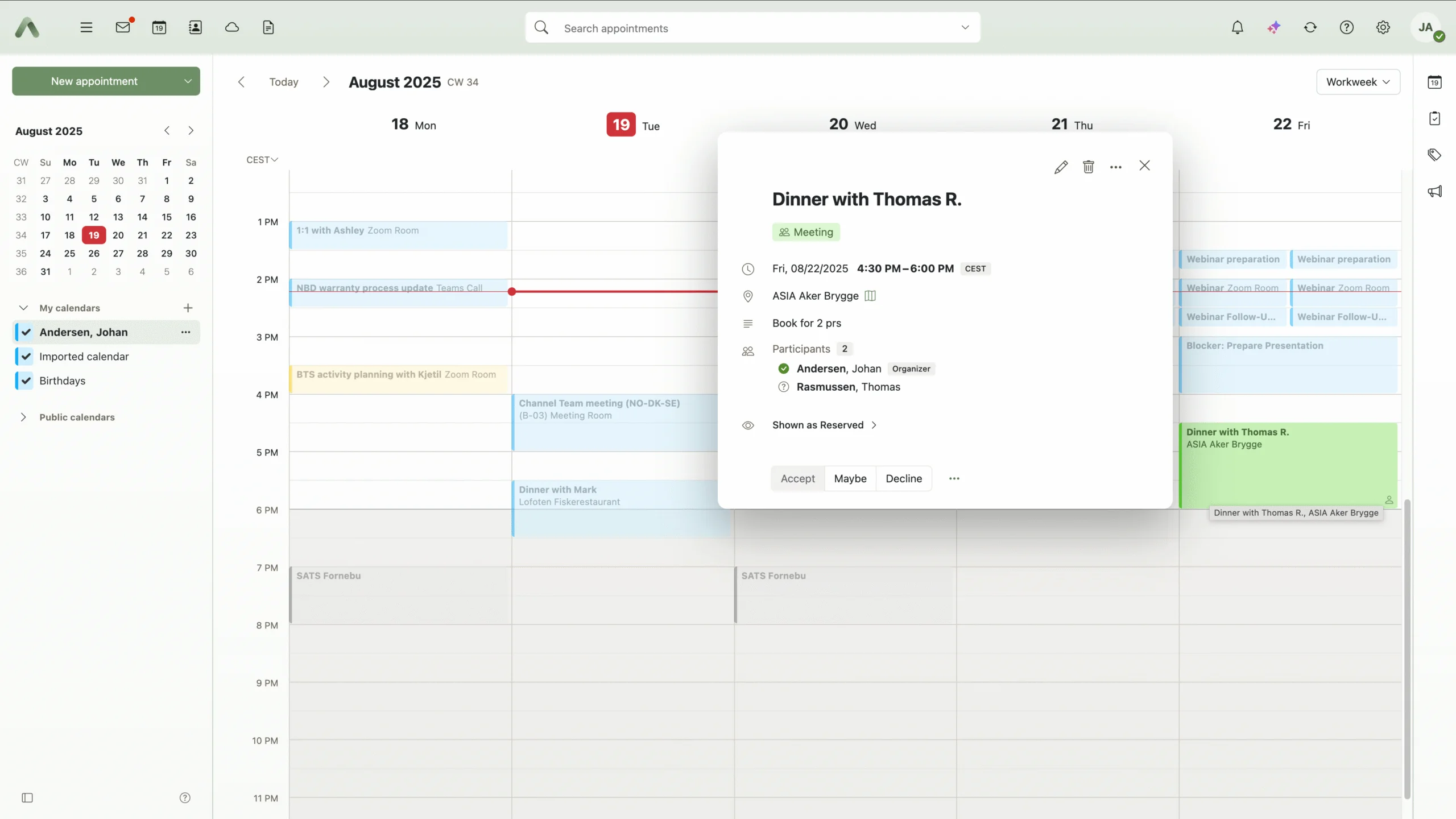Viewport: 1456px width, 819px height.
Task: Toggle the Birthdays calendar checkbox
Action: pyautogui.click(x=26, y=381)
